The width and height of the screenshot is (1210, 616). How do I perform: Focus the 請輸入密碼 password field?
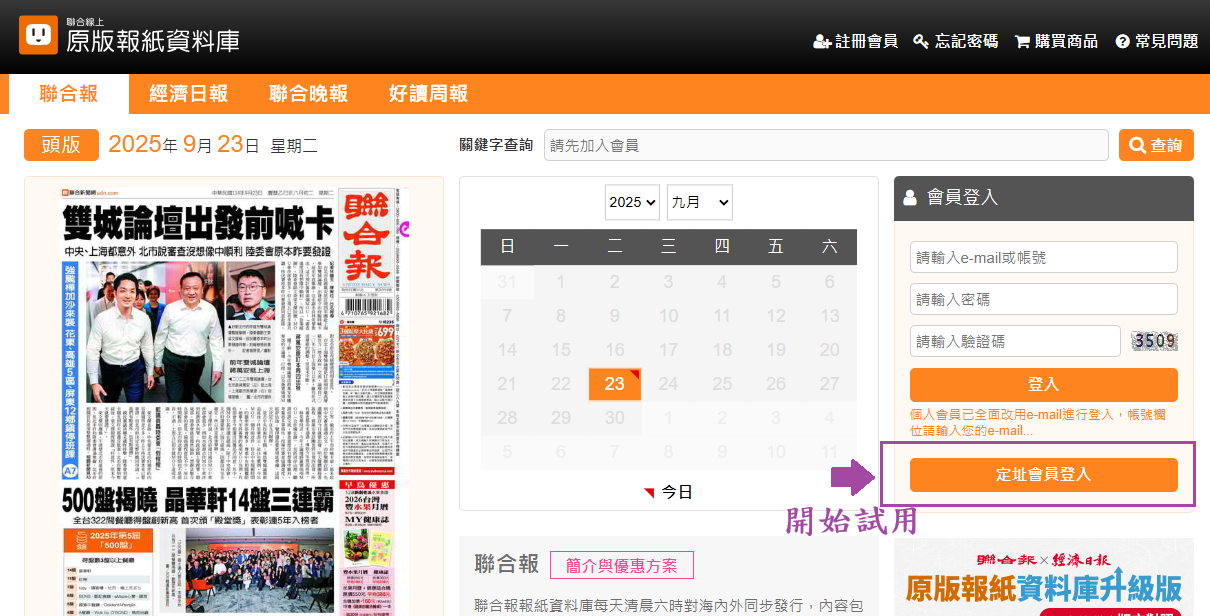point(1044,299)
